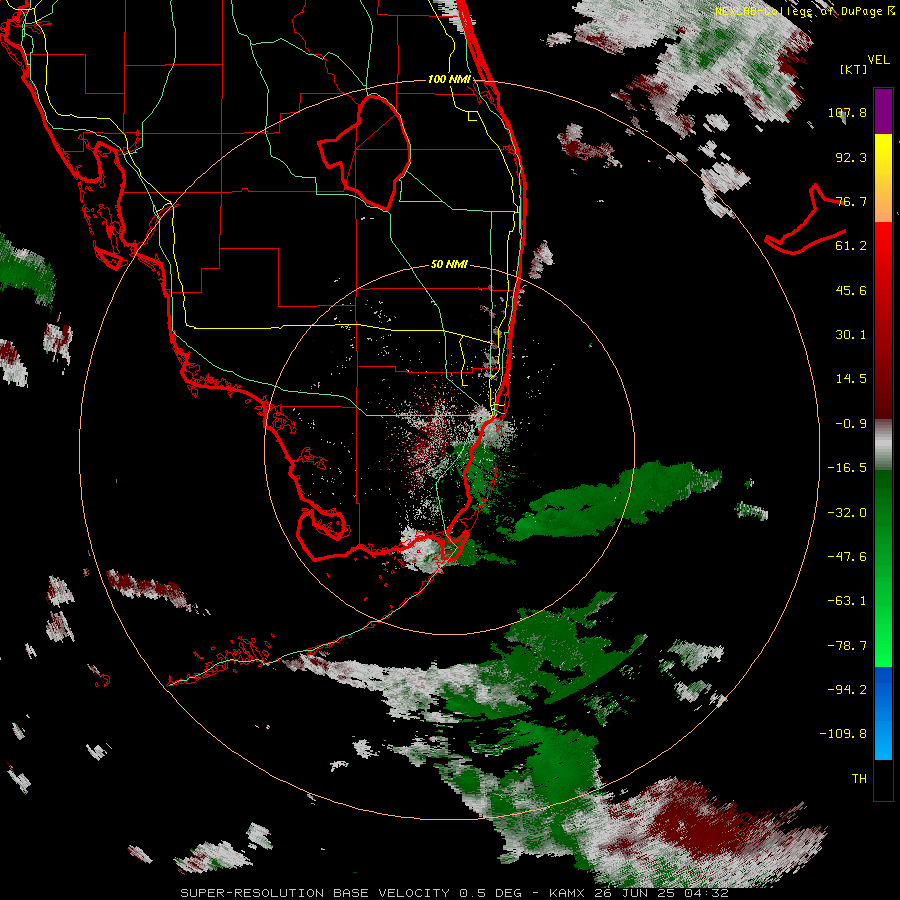Click the 100 NMI range ring label
The width and height of the screenshot is (900, 900).
[x=449, y=79]
